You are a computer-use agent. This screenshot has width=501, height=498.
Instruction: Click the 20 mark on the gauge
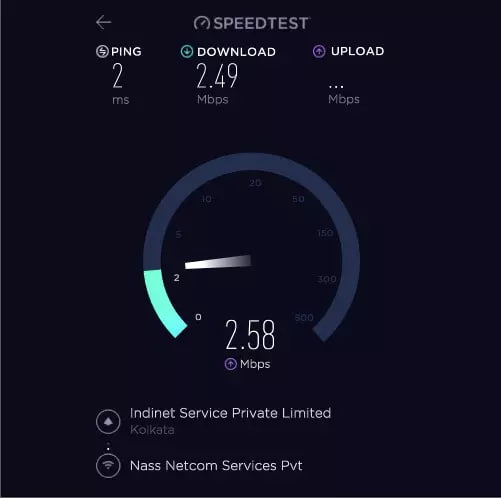256,183
